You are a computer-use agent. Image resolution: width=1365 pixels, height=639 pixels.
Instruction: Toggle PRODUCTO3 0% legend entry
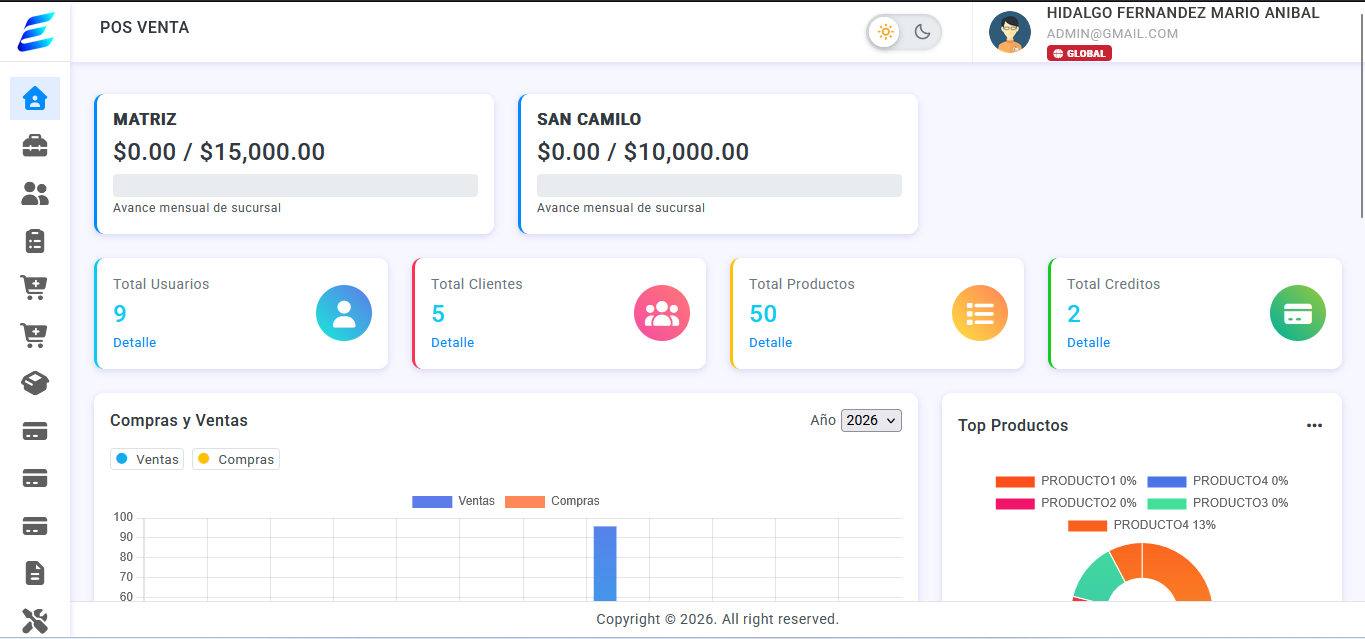1217,503
